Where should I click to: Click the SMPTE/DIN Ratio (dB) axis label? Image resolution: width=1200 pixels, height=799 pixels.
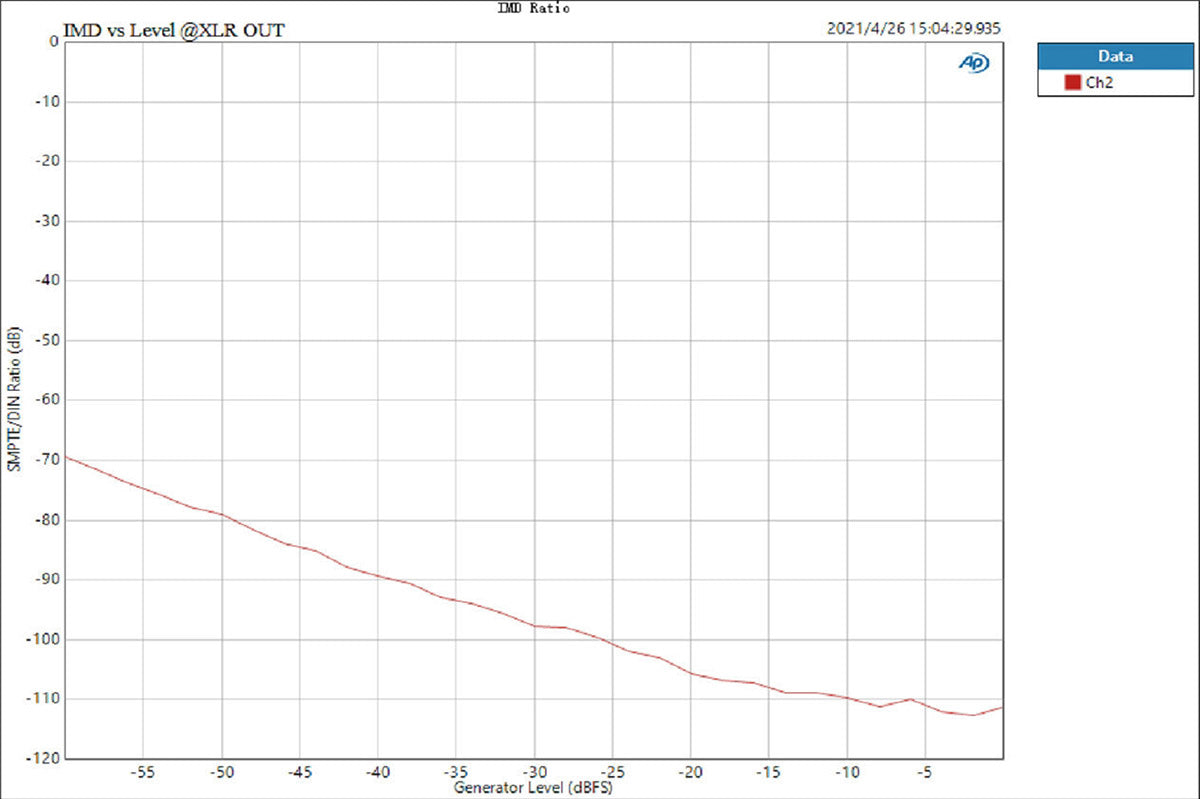pos(13,400)
